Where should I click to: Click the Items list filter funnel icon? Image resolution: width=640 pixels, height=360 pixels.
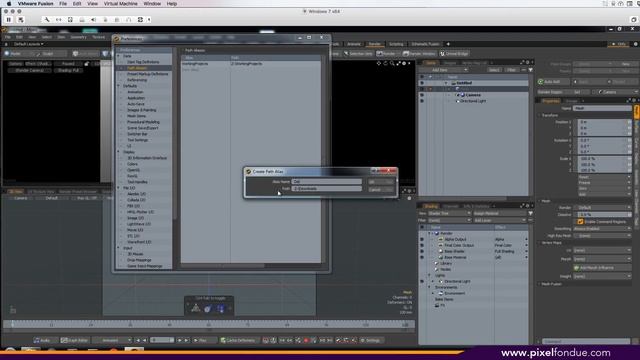(x=530, y=70)
